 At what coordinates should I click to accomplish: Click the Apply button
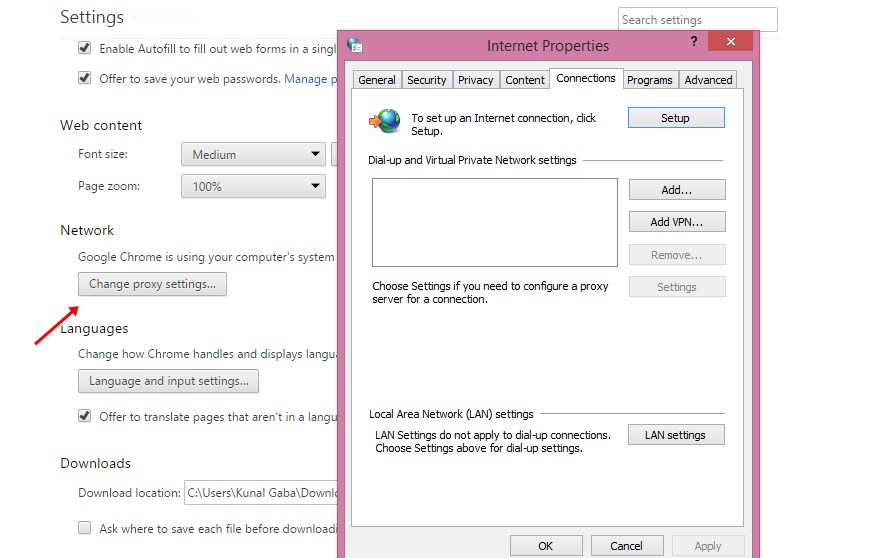[x=708, y=546]
